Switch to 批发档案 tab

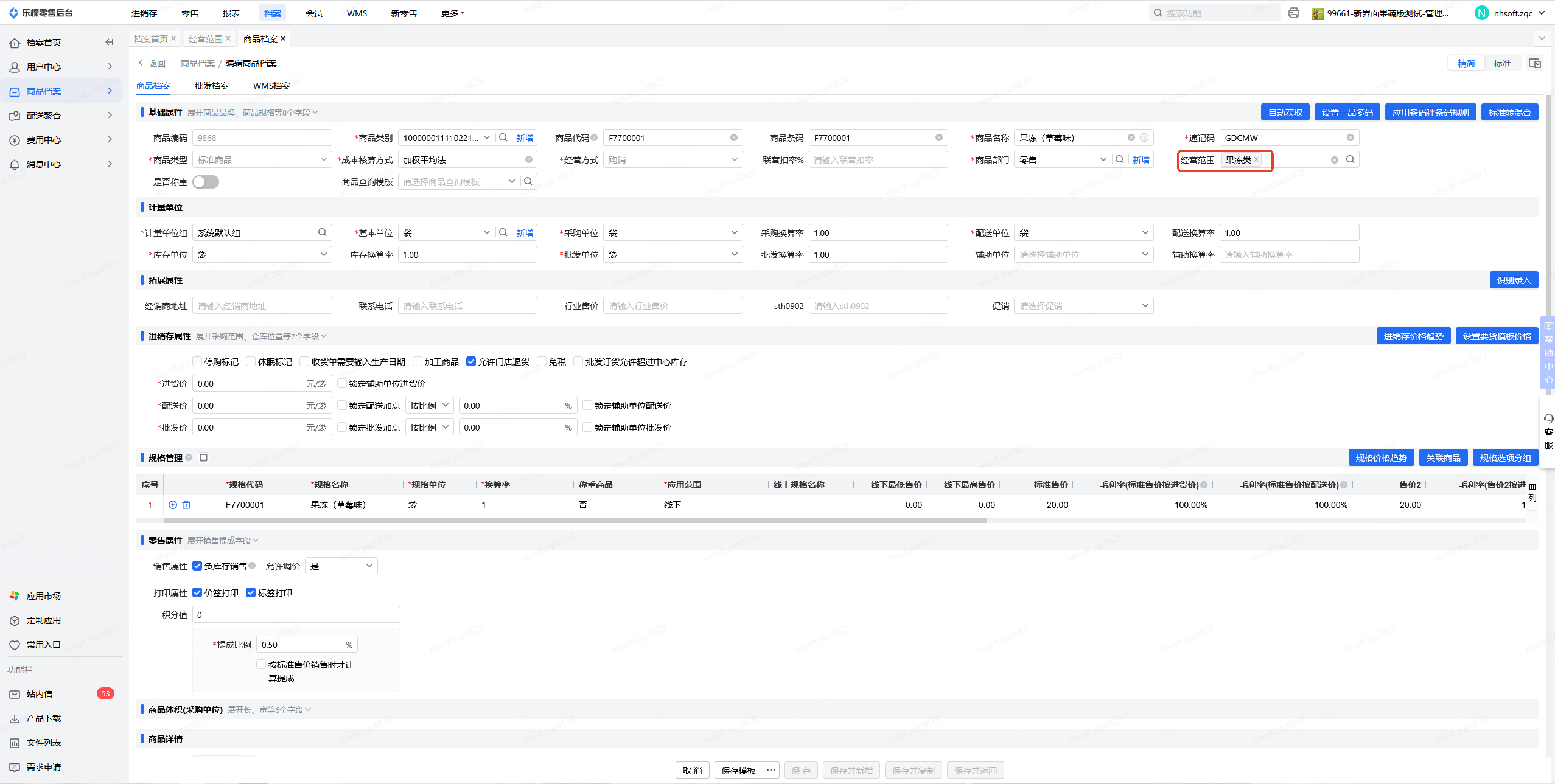point(211,86)
